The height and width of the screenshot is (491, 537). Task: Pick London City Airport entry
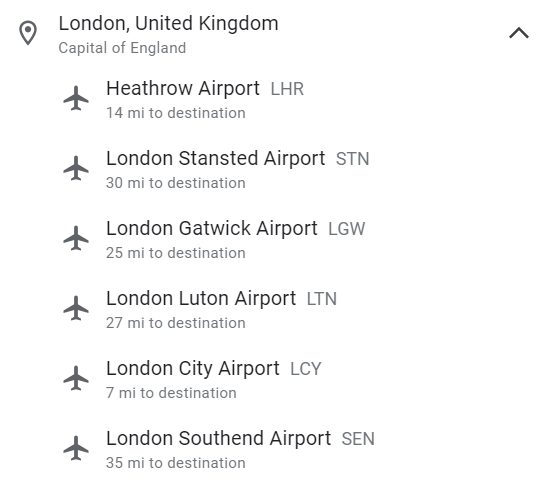click(268, 378)
